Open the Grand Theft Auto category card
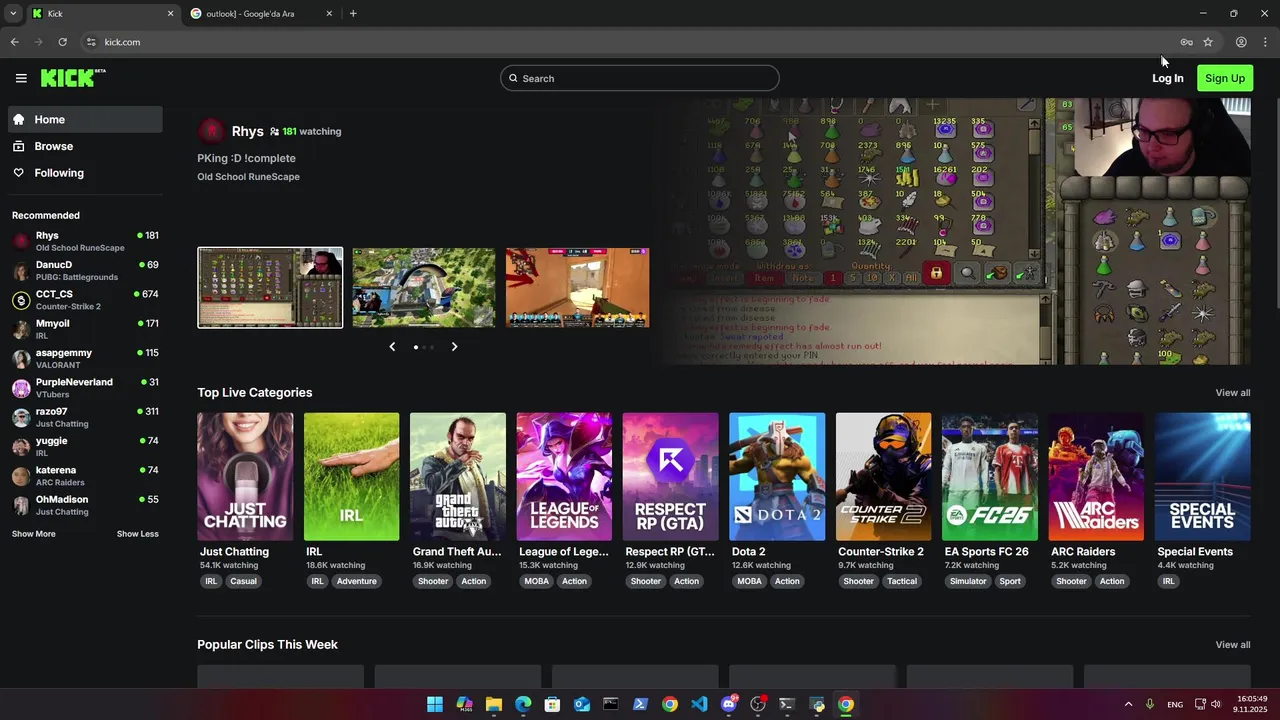This screenshot has width=1280, height=720. coord(458,477)
